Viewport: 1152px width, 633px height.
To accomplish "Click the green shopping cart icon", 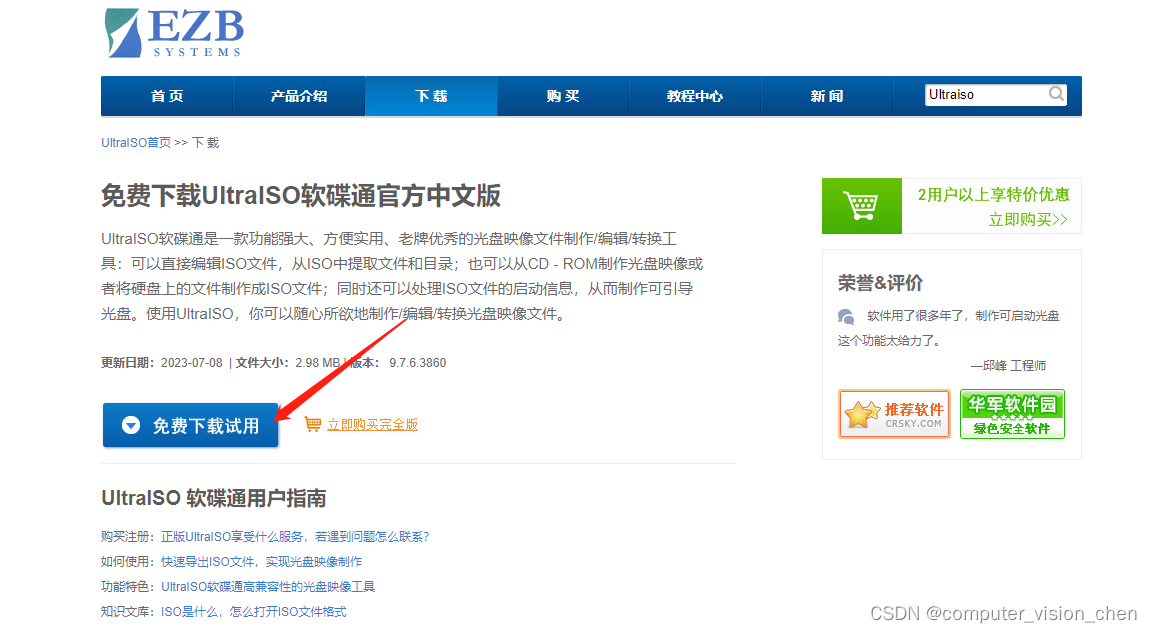I will [861, 206].
